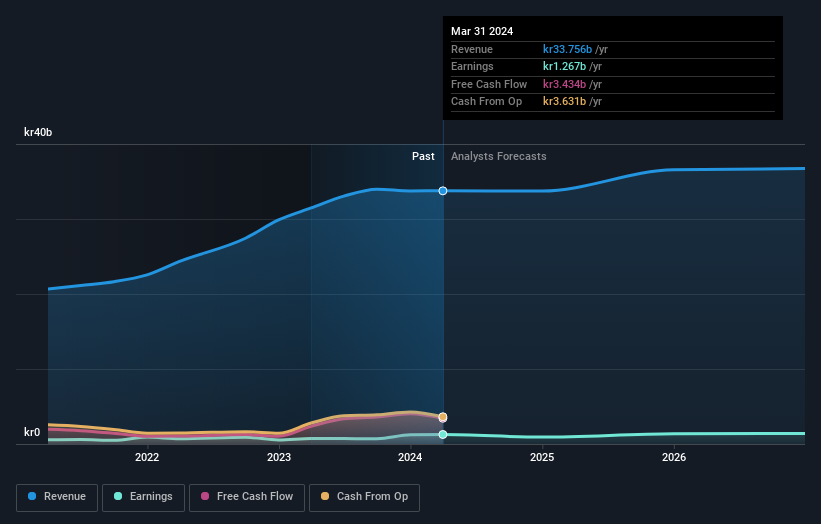Viewport: 821px width, 524px height.
Task: Click the Free Cash Flow label in tooltip
Action: [489, 84]
